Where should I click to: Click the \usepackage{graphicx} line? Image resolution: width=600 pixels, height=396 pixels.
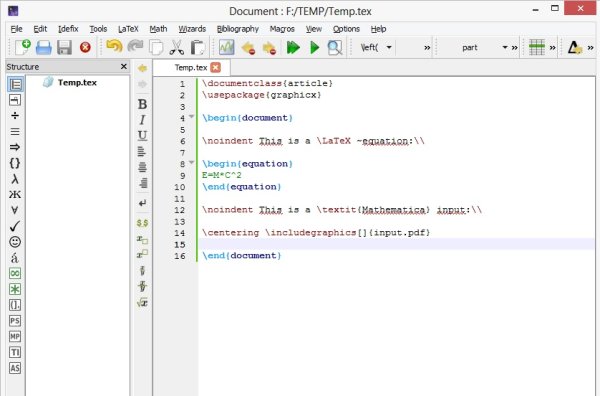[x=261, y=95]
